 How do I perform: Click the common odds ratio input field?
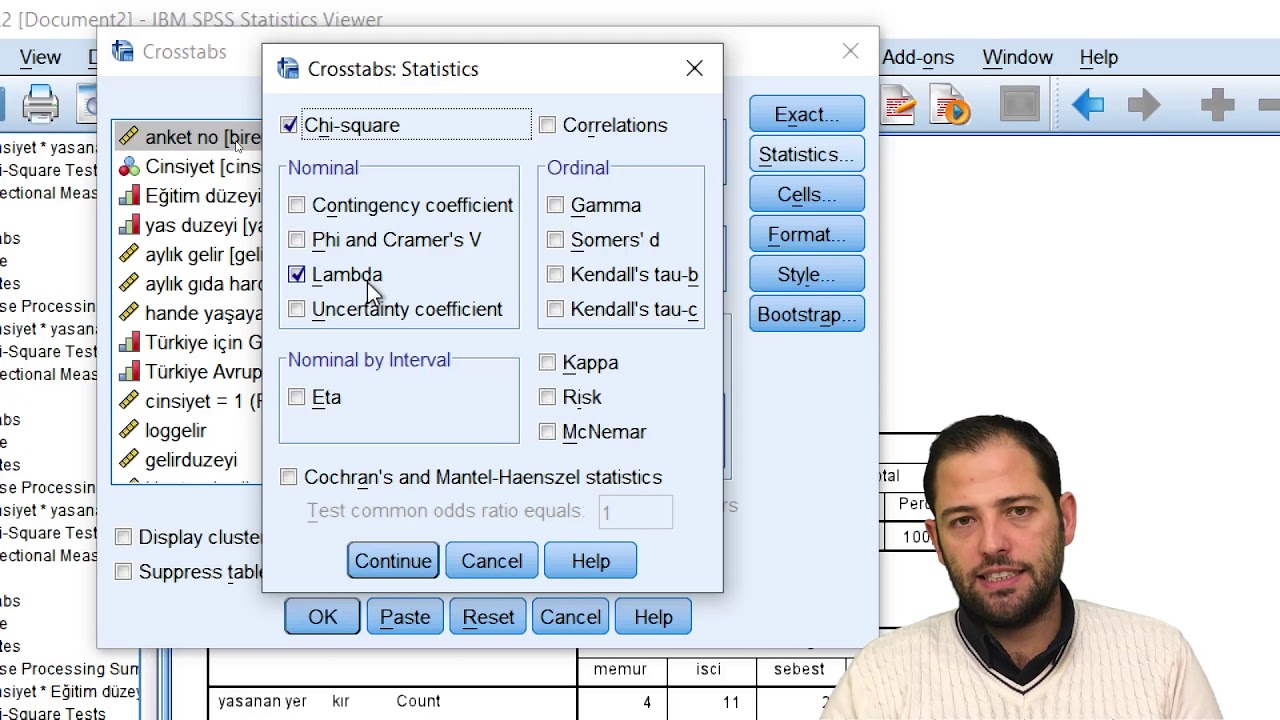[636, 512]
